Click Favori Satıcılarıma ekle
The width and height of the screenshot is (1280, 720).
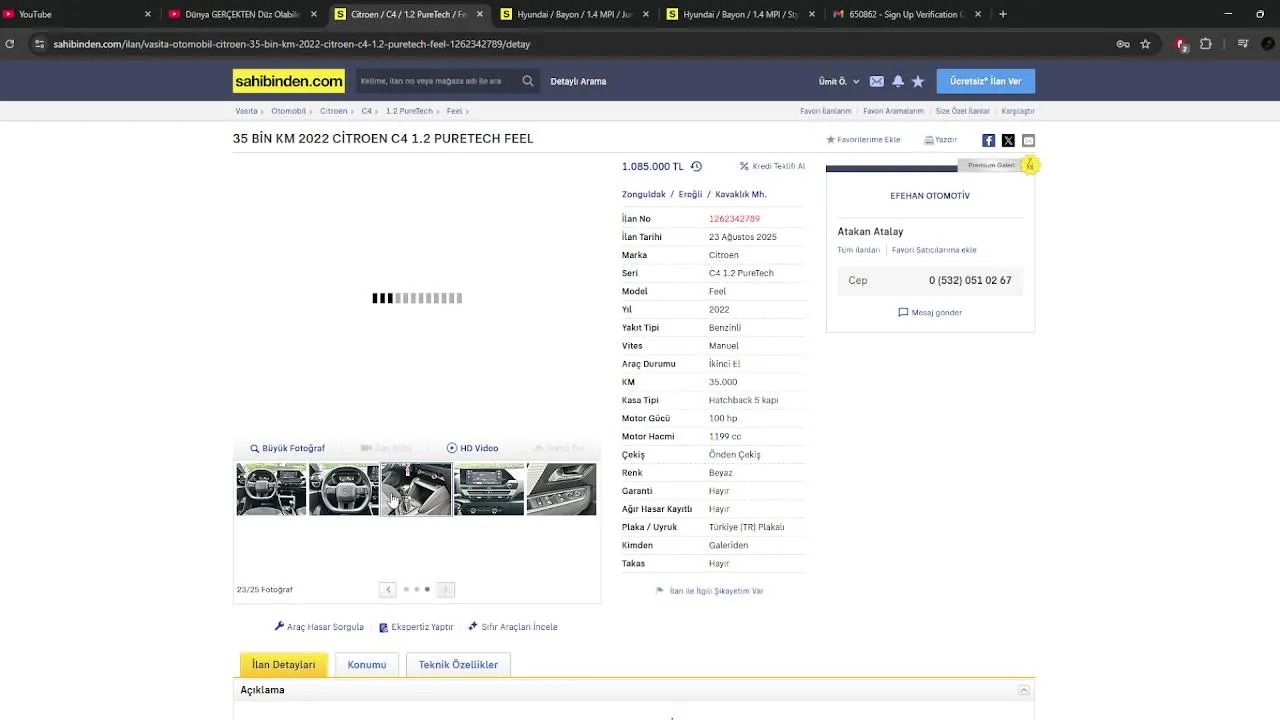[934, 250]
